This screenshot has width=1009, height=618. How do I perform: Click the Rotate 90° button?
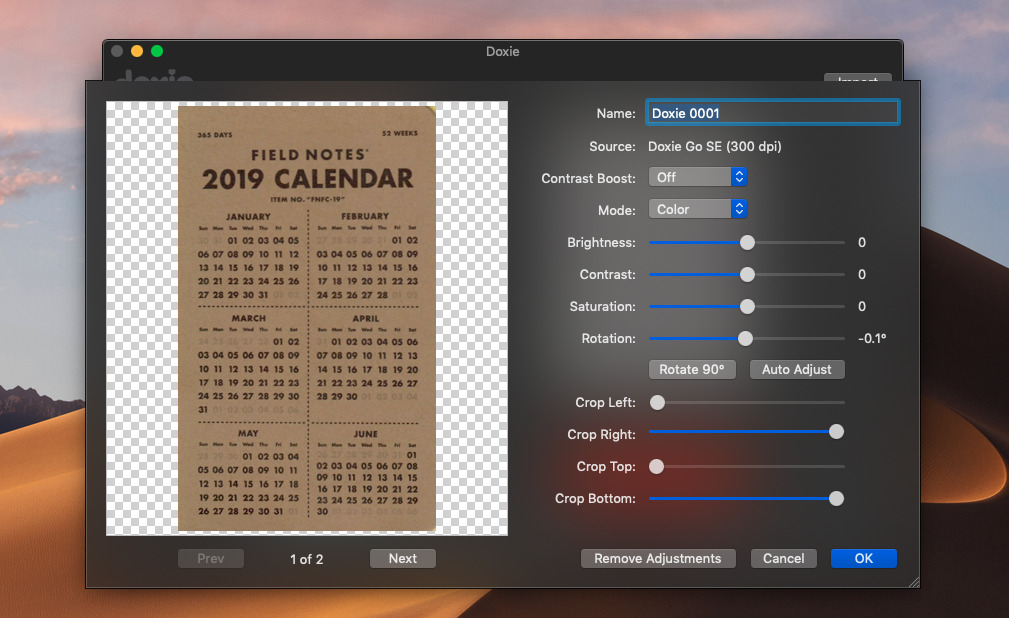pos(692,370)
